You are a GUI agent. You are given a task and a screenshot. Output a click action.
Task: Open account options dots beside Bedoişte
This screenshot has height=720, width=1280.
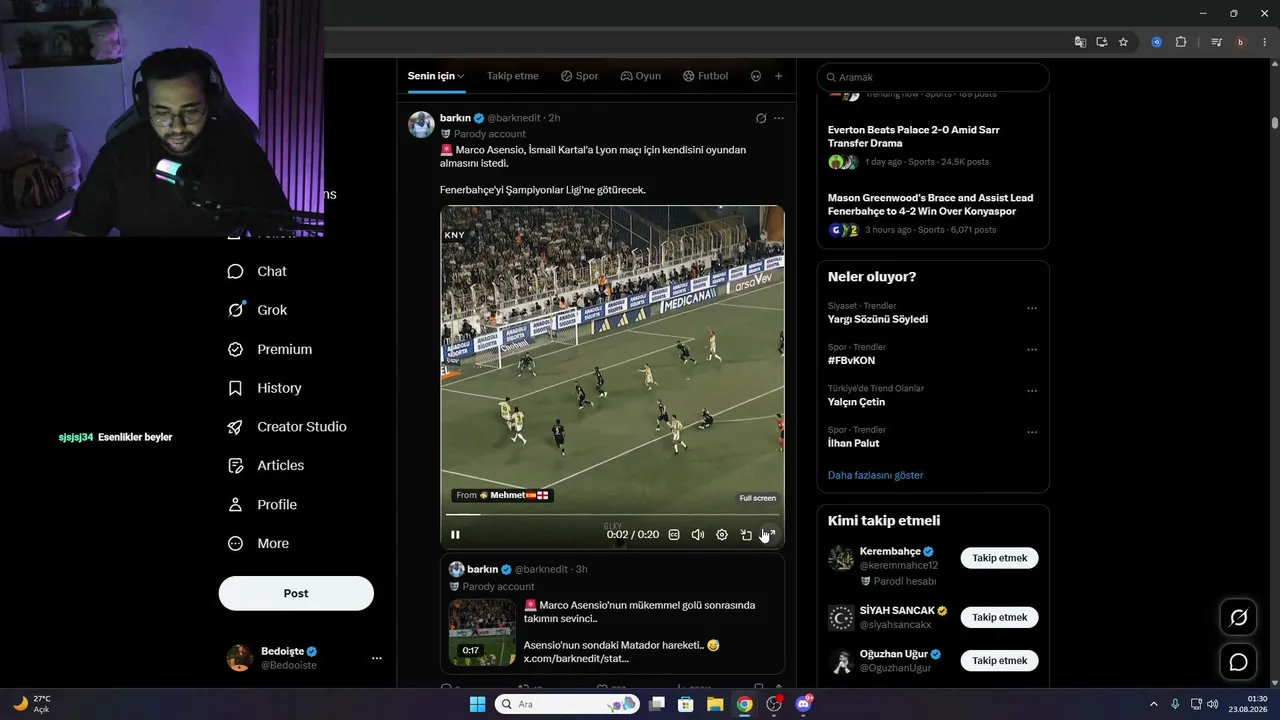tap(377, 658)
